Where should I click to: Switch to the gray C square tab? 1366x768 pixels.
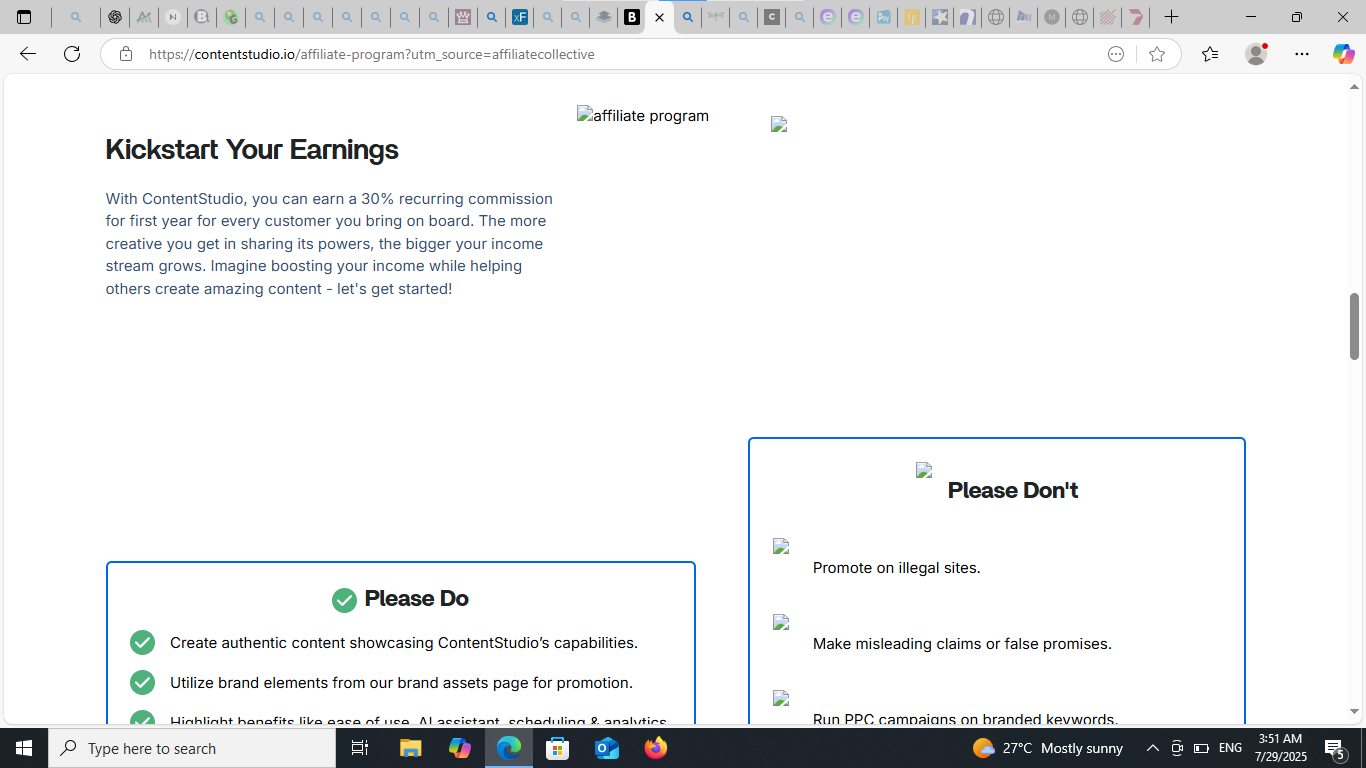tap(771, 17)
